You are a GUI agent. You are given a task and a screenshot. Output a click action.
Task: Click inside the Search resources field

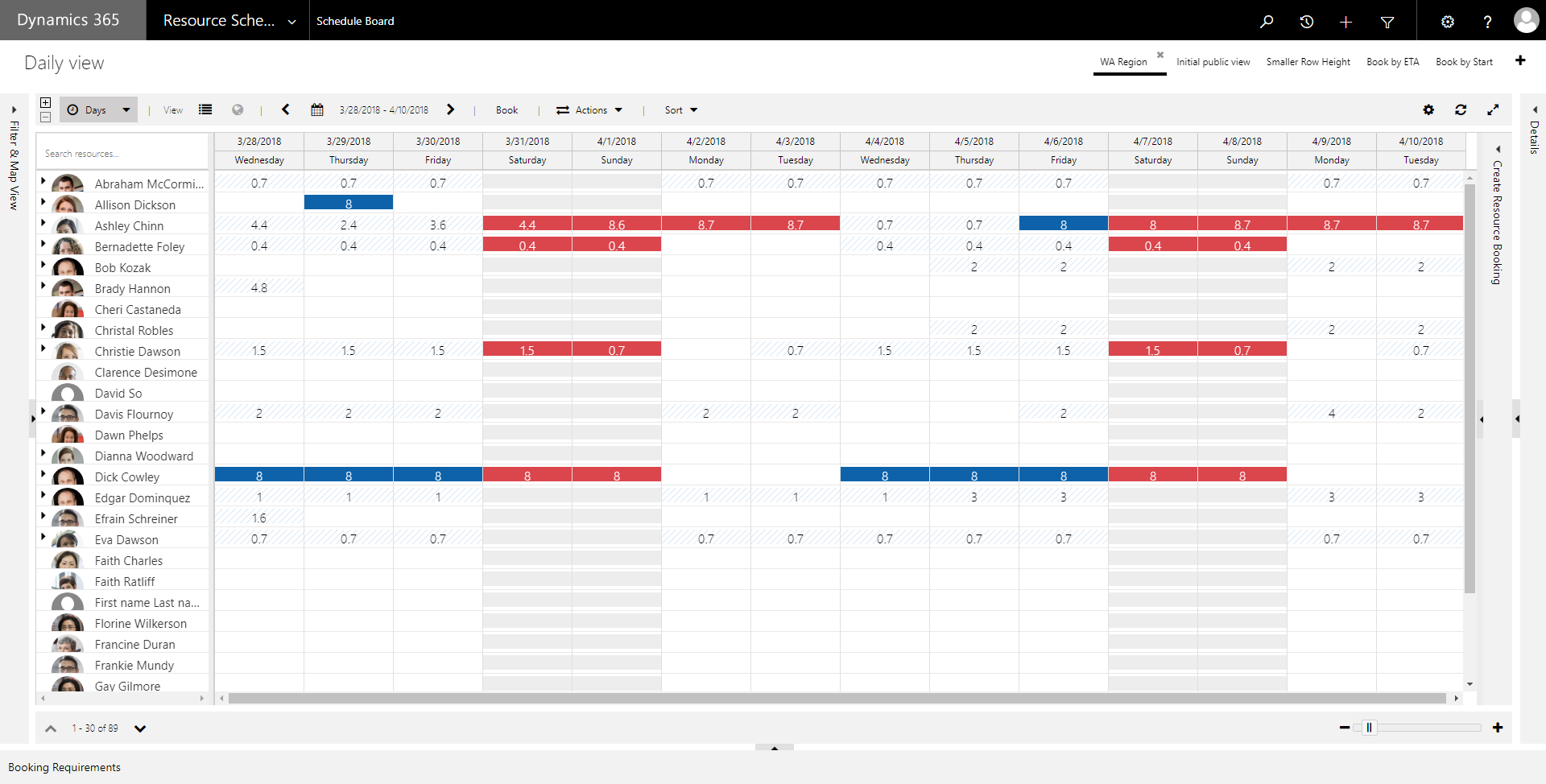122,152
